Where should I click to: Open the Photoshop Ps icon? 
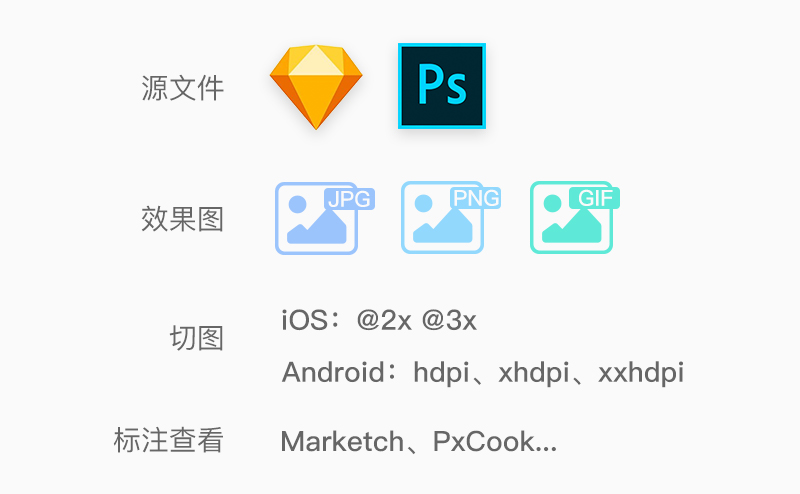[442, 86]
